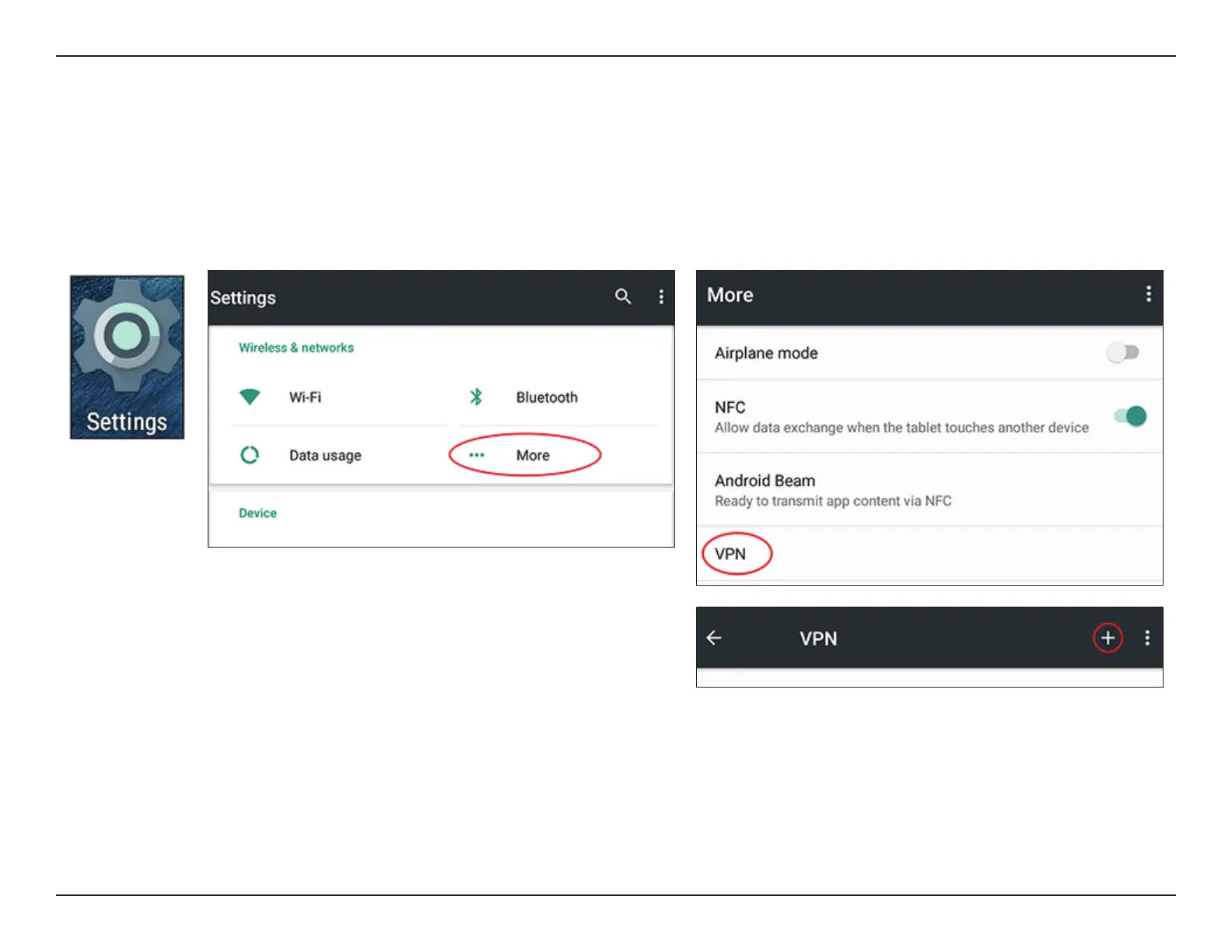1232x952 pixels.
Task: Open the overflow menu in More header
Action: (1148, 294)
